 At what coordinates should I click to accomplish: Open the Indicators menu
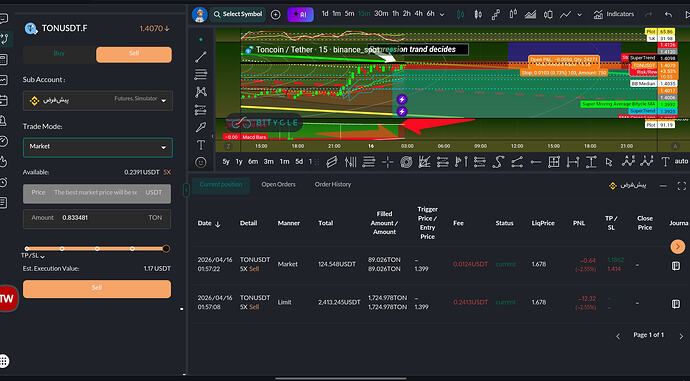tap(614, 15)
